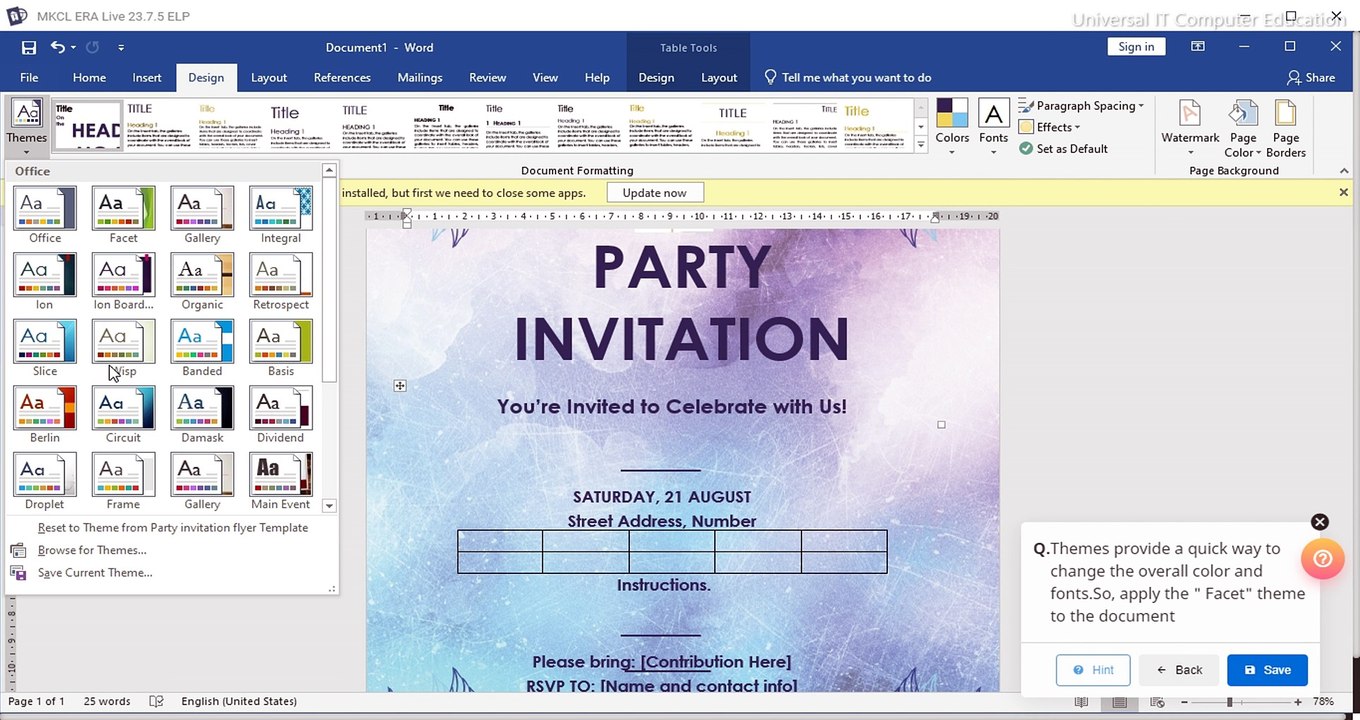
Task: Click the Save icon in quick access toolbar
Action: point(29,47)
